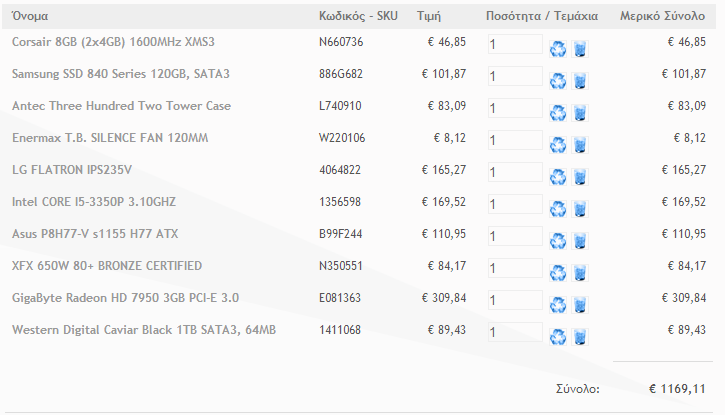Delete Western Digital Caviar Black from the cart
This screenshot has height=415, width=725.
[x=580, y=337]
